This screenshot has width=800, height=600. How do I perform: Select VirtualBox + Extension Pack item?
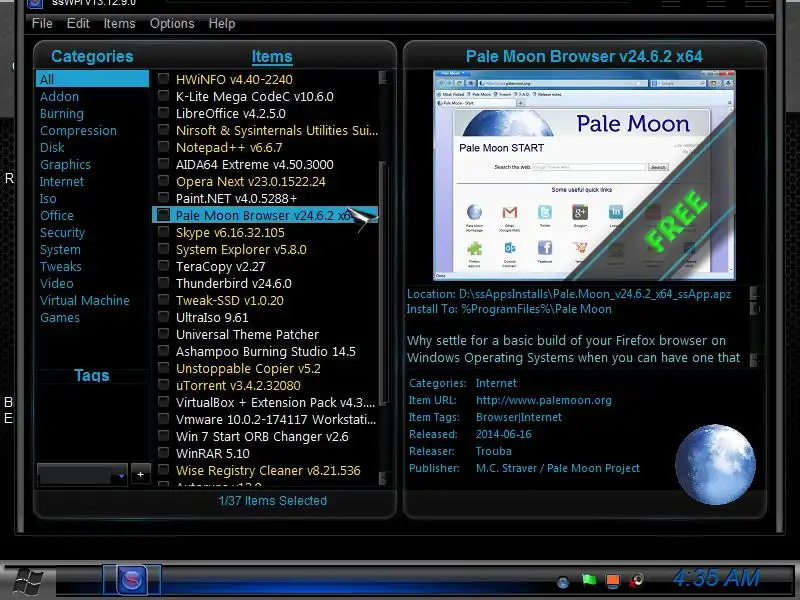[x=276, y=403]
